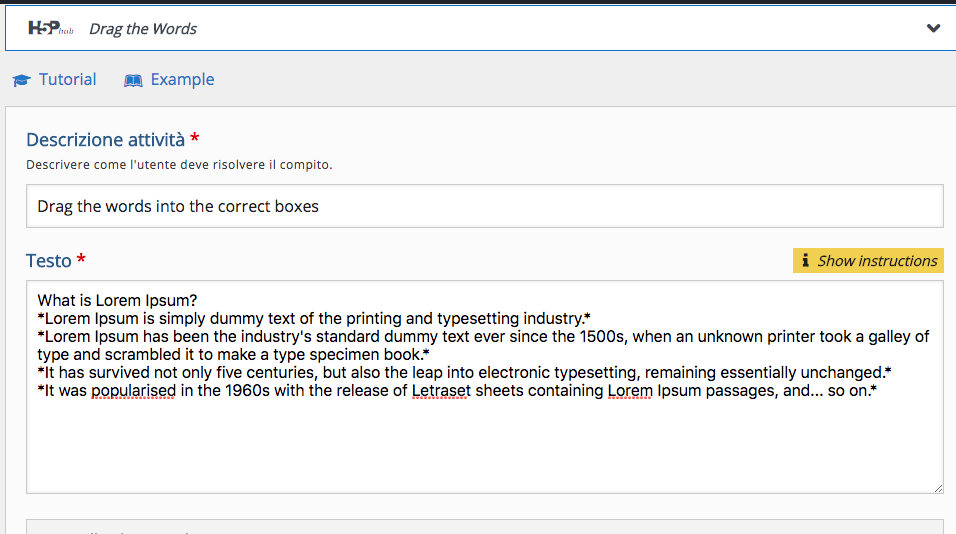Focus the Descrizione attività input field
The image size is (956, 534).
pyautogui.click(x=485, y=206)
